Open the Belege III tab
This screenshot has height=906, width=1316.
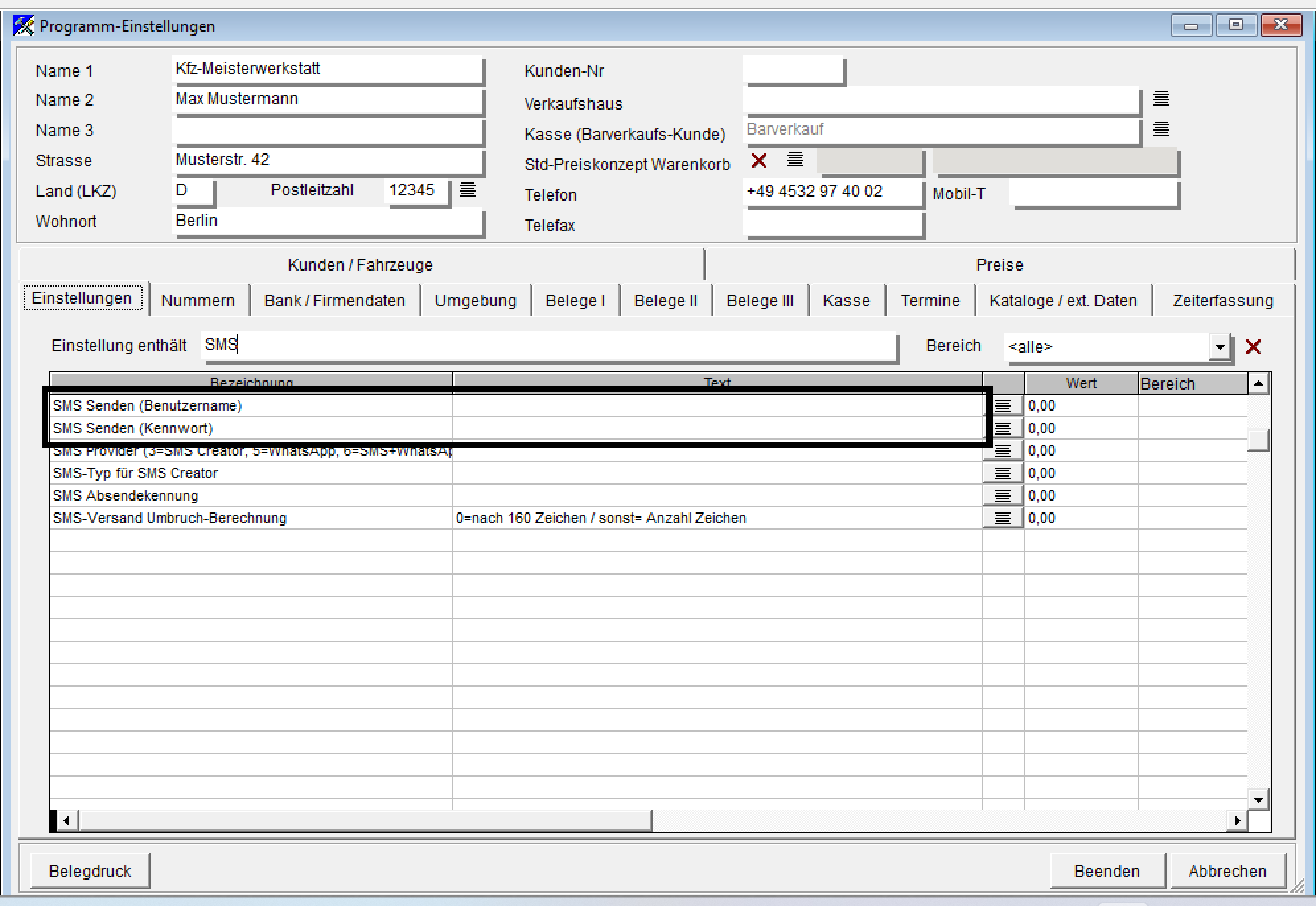760,301
